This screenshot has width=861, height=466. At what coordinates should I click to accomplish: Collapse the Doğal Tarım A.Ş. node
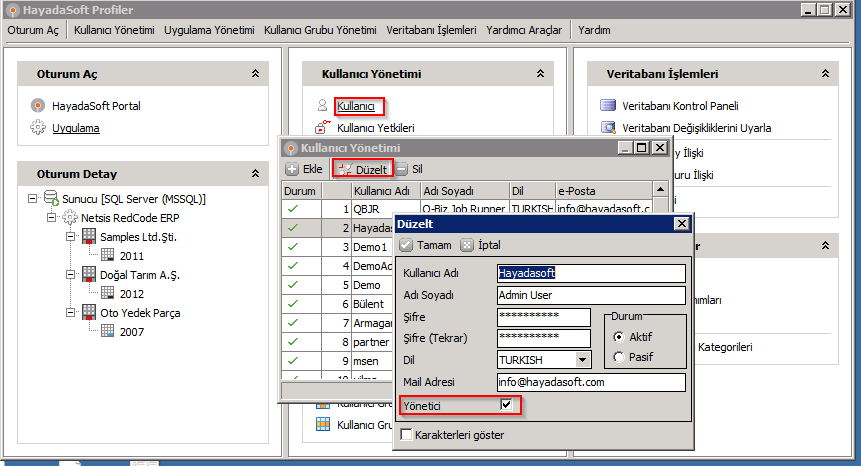pos(70,274)
